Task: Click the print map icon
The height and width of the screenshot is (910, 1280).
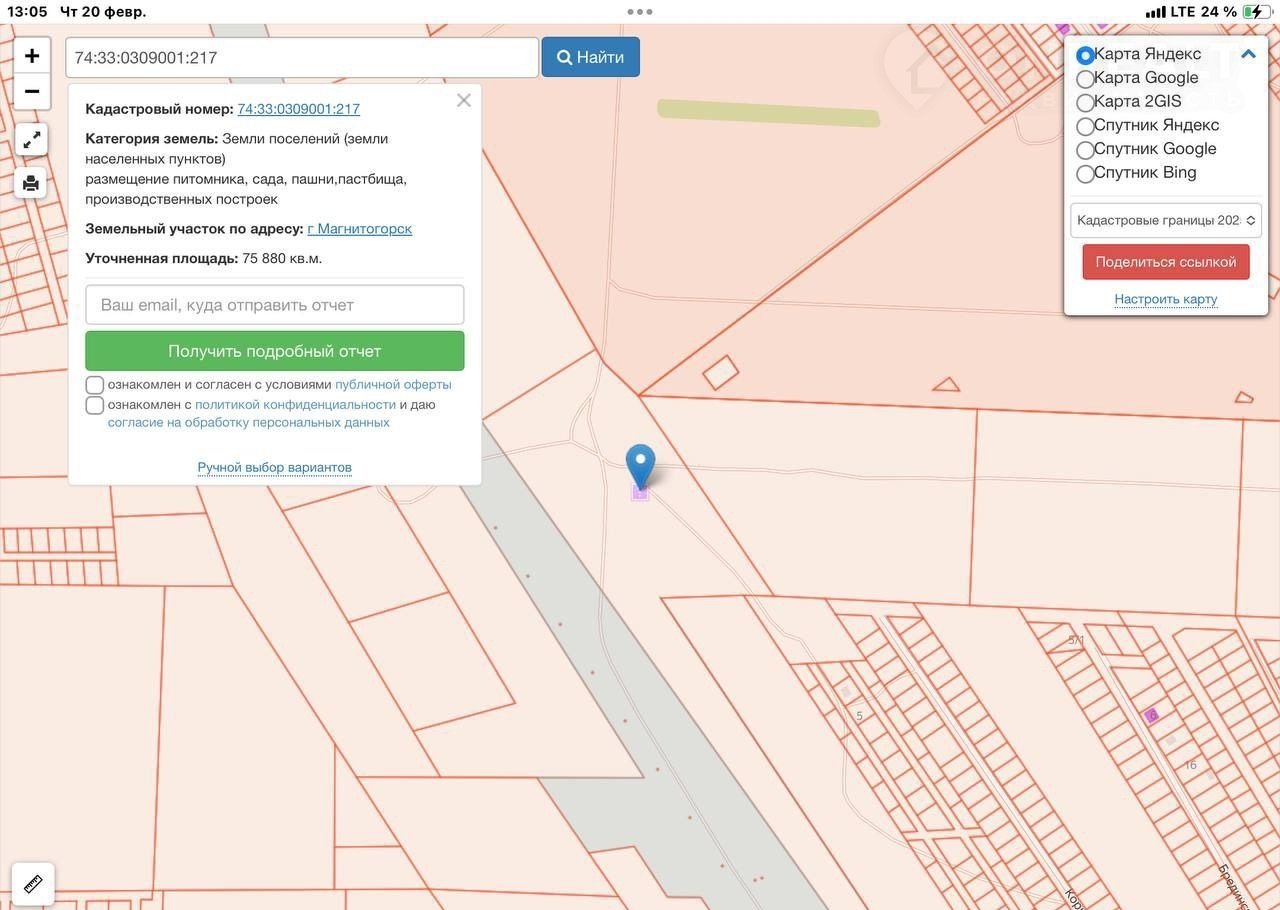Action: [x=32, y=183]
